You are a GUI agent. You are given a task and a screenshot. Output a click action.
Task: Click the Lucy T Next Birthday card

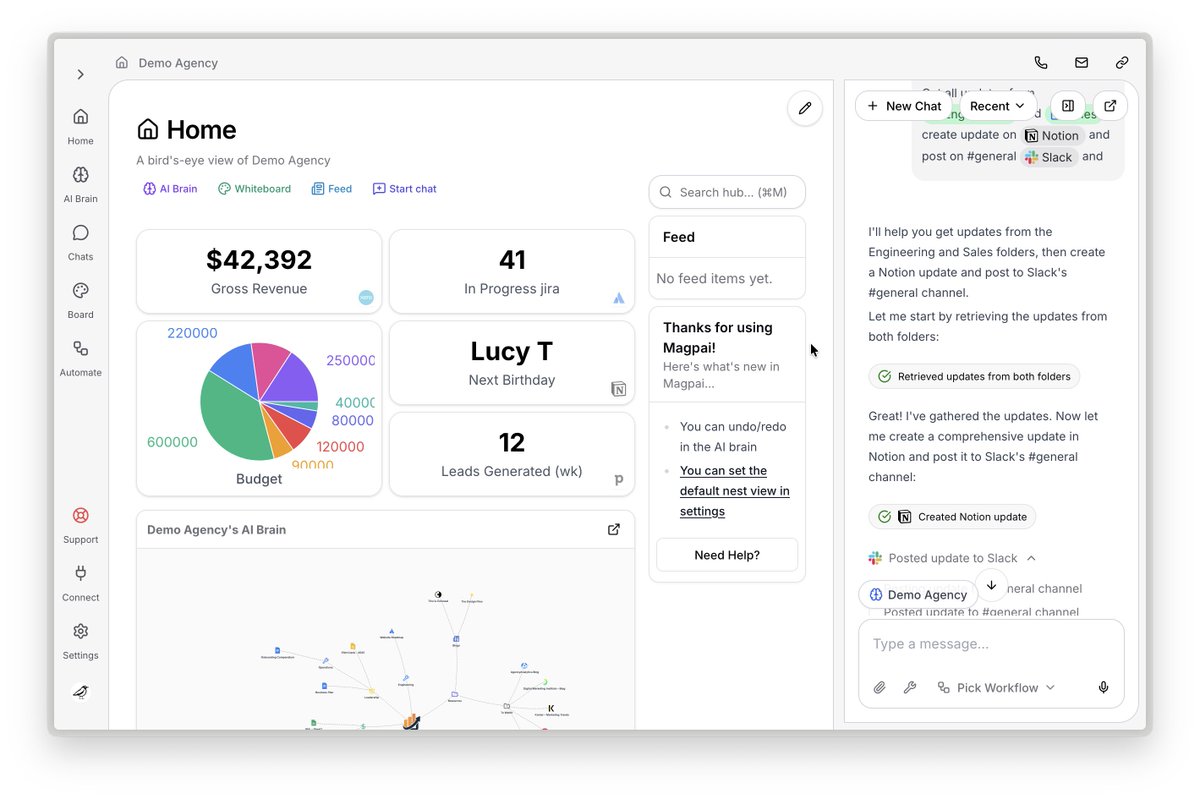point(512,363)
